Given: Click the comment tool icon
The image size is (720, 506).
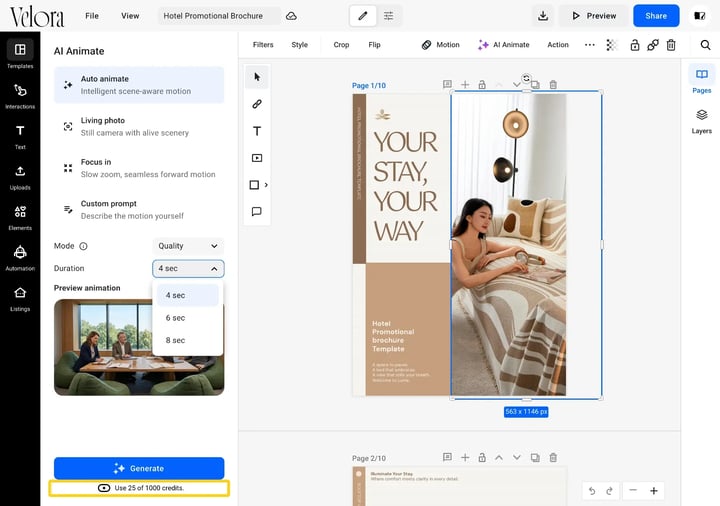Looking at the screenshot, I should tap(257, 211).
